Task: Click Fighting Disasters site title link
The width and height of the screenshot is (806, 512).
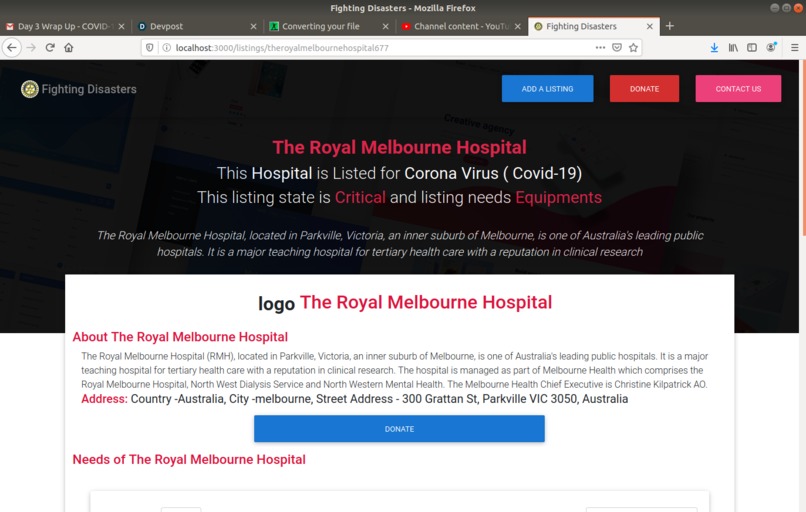Action: [x=89, y=89]
